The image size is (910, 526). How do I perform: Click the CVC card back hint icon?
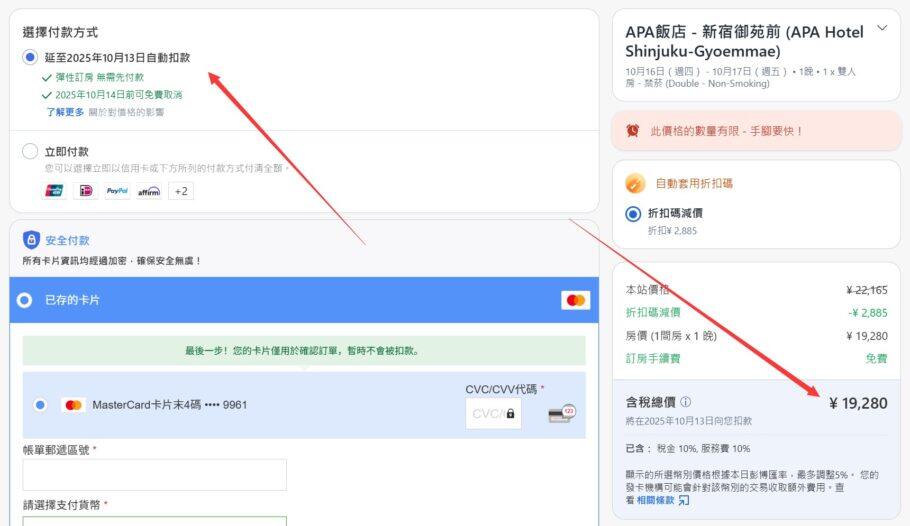(561, 413)
